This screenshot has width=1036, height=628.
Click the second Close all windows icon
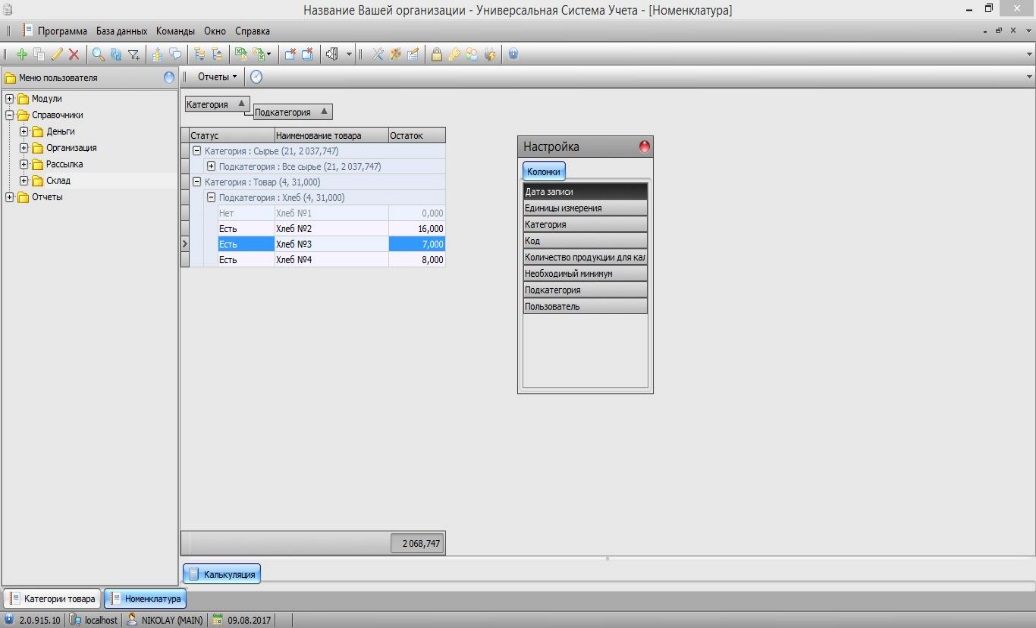pyautogui.click(x=307, y=55)
